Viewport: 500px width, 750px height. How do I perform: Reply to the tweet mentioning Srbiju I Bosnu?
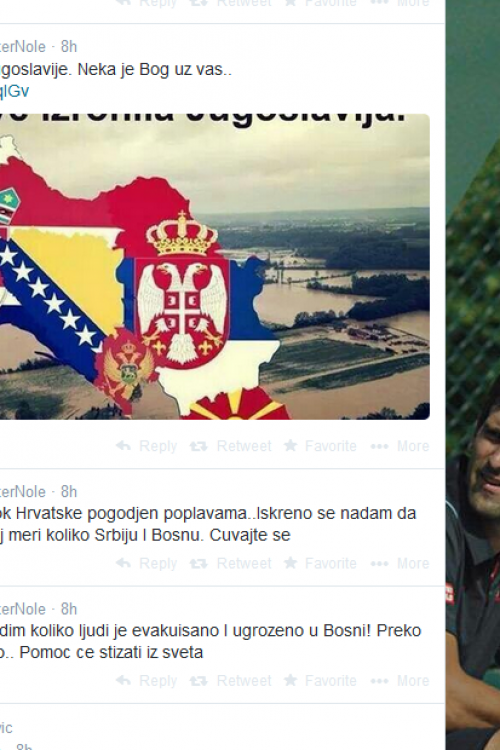click(146, 563)
